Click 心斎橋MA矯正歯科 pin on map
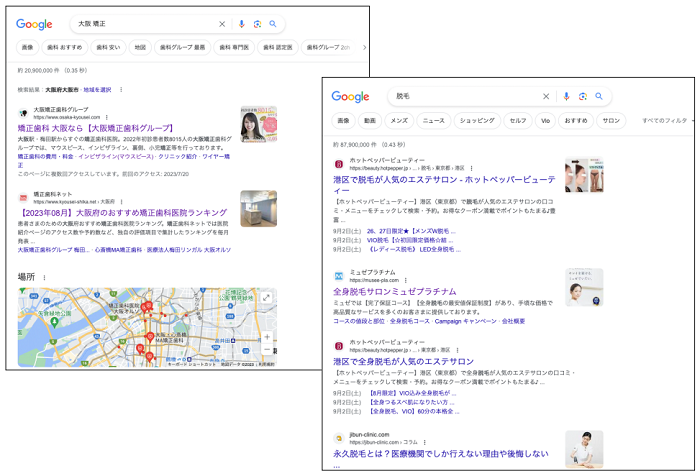The image size is (700, 476). point(150,337)
